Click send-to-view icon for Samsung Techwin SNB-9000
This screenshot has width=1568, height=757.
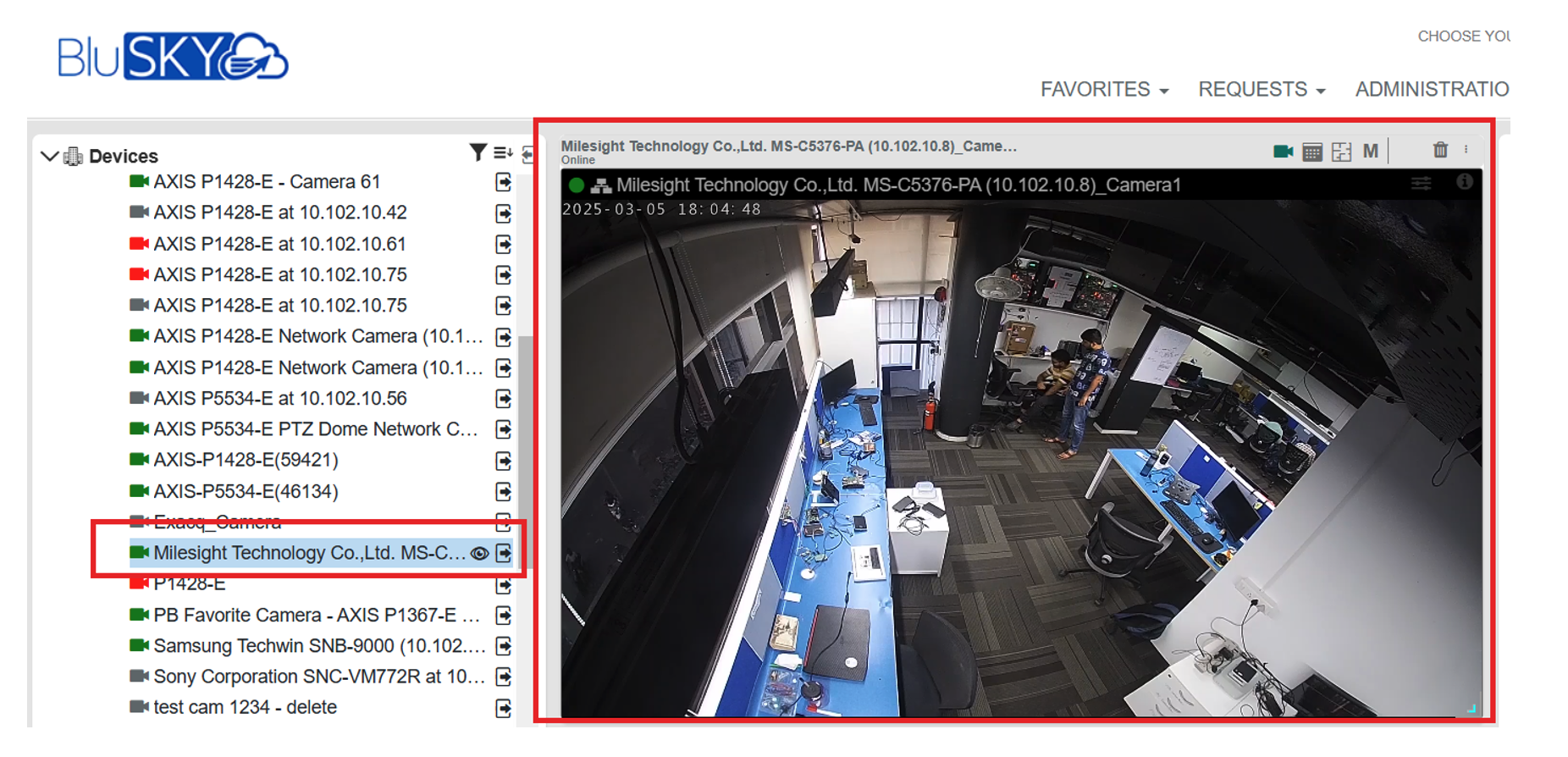pyautogui.click(x=504, y=646)
